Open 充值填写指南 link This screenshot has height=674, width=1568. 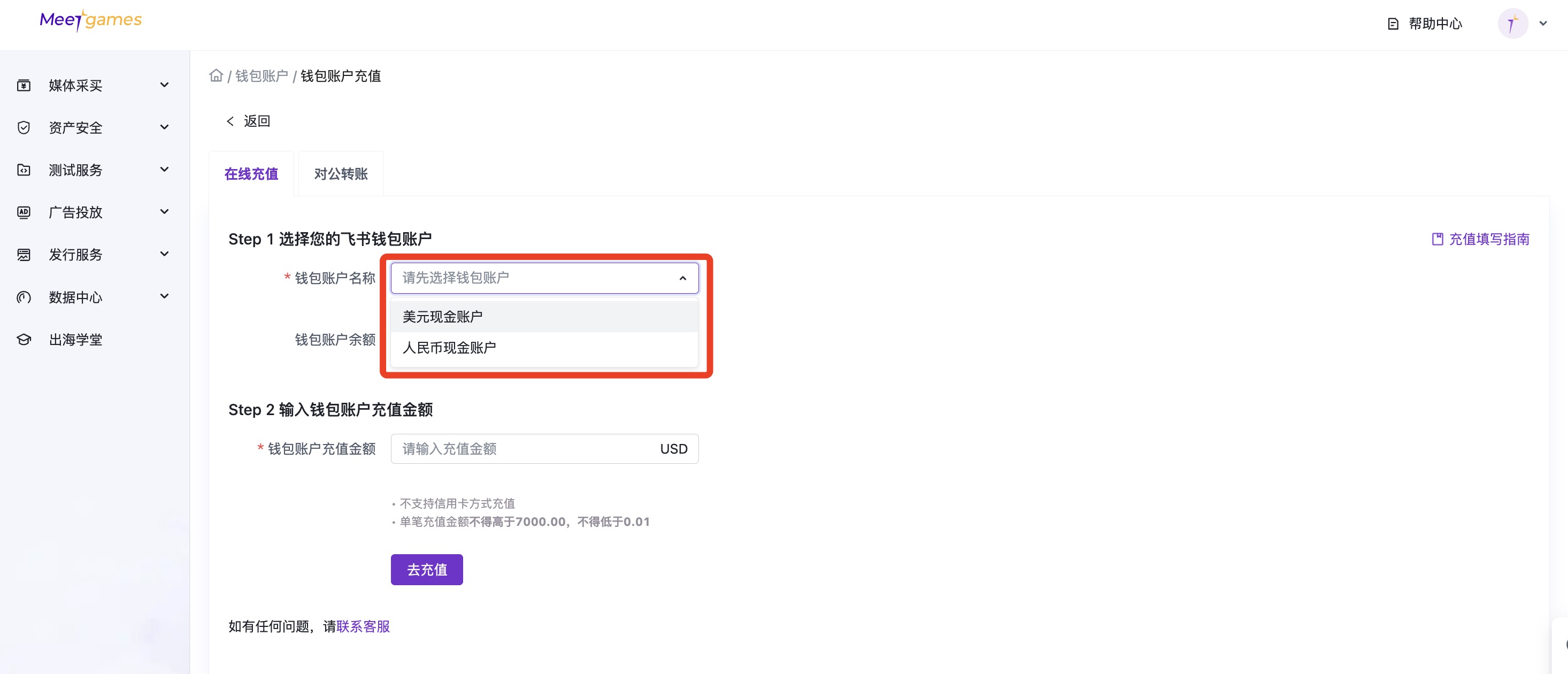pos(1489,239)
